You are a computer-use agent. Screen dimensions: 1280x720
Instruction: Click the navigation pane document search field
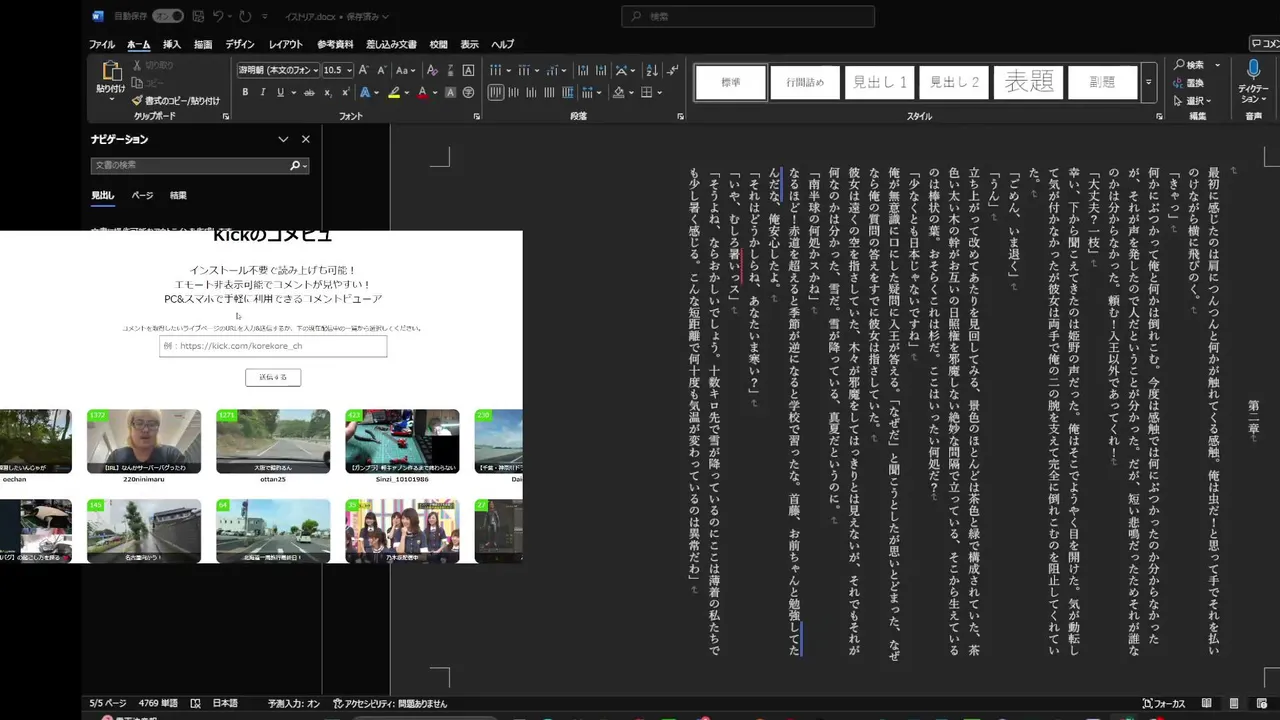(200, 165)
